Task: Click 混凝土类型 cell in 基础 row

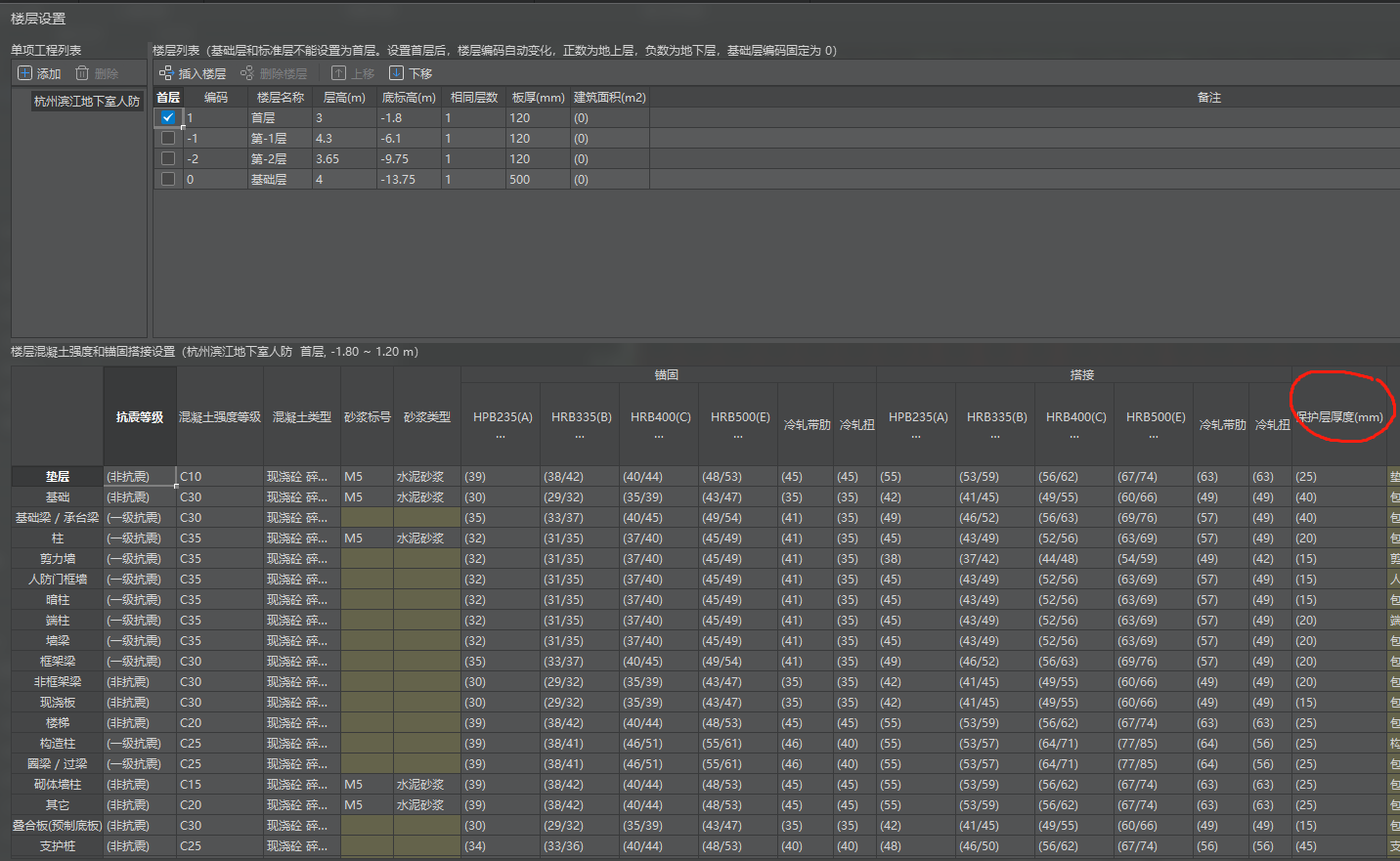Action: click(x=302, y=496)
